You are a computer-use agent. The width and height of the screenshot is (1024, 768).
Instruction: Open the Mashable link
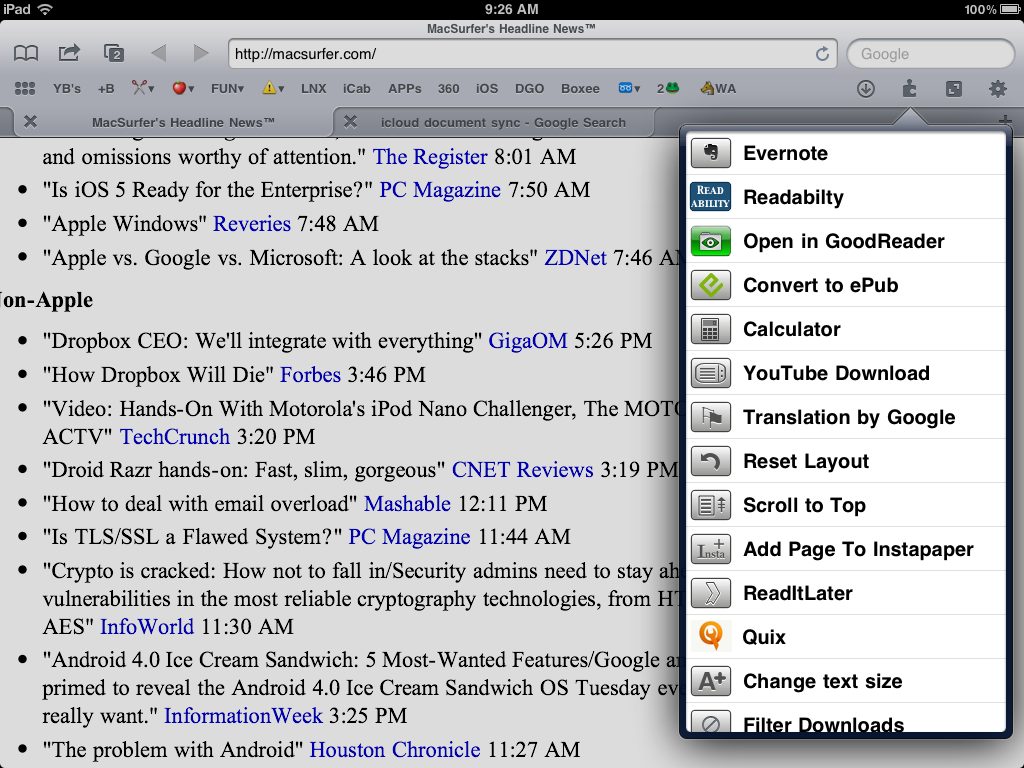pyautogui.click(x=408, y=504)
